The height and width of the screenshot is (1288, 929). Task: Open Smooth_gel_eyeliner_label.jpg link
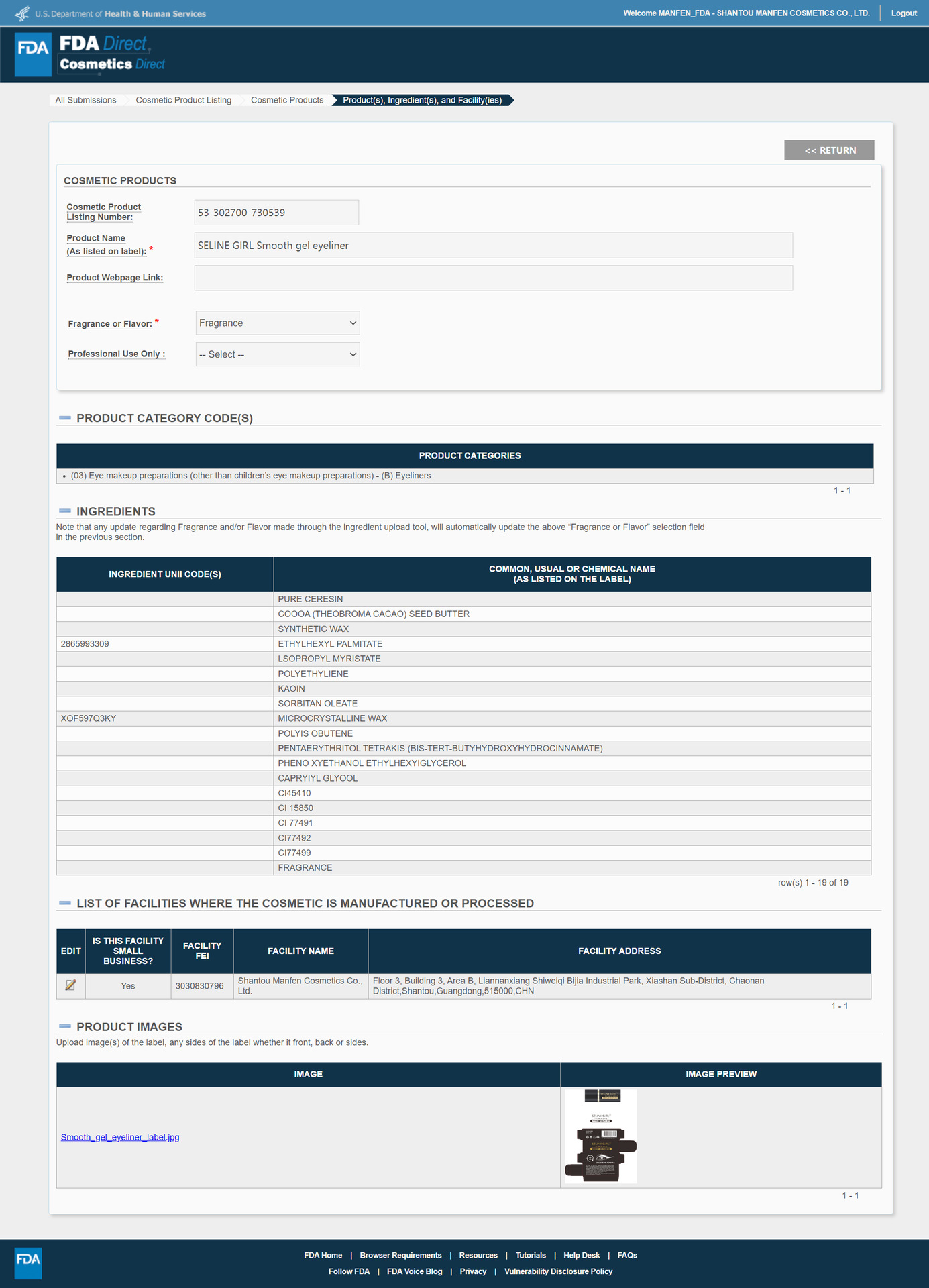coord(120,1137)
